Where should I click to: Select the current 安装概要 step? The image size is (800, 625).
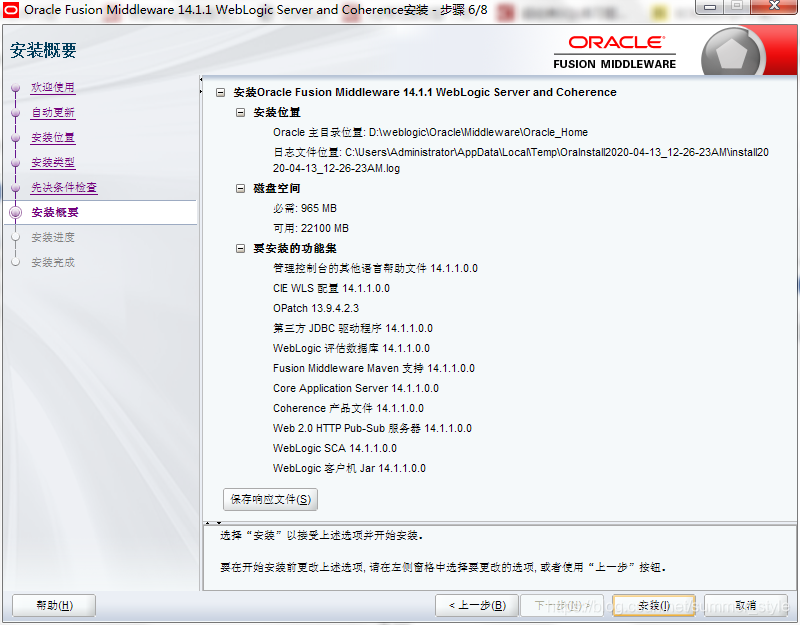coord(55,212)
